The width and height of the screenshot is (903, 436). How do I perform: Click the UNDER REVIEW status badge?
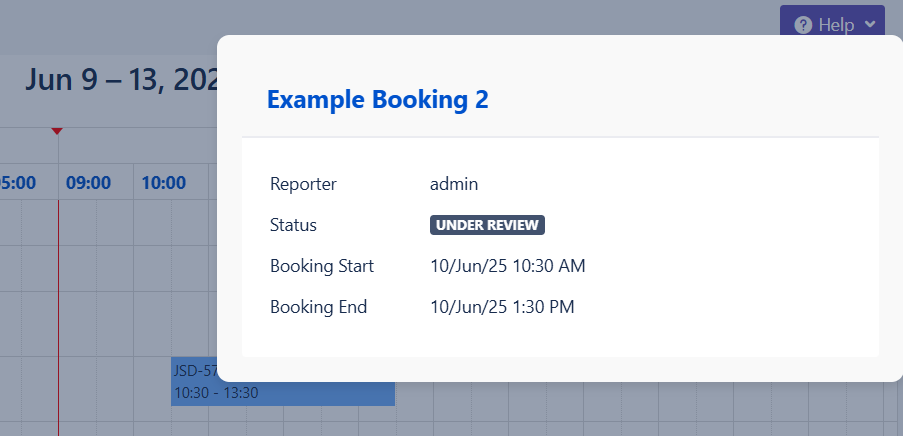pyautogui.click(x=487, y=225)
